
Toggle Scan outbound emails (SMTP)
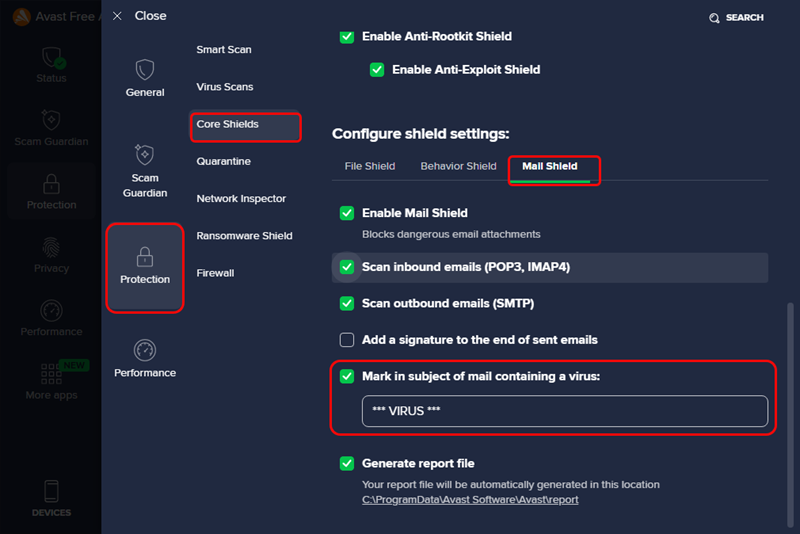(347, 303)
